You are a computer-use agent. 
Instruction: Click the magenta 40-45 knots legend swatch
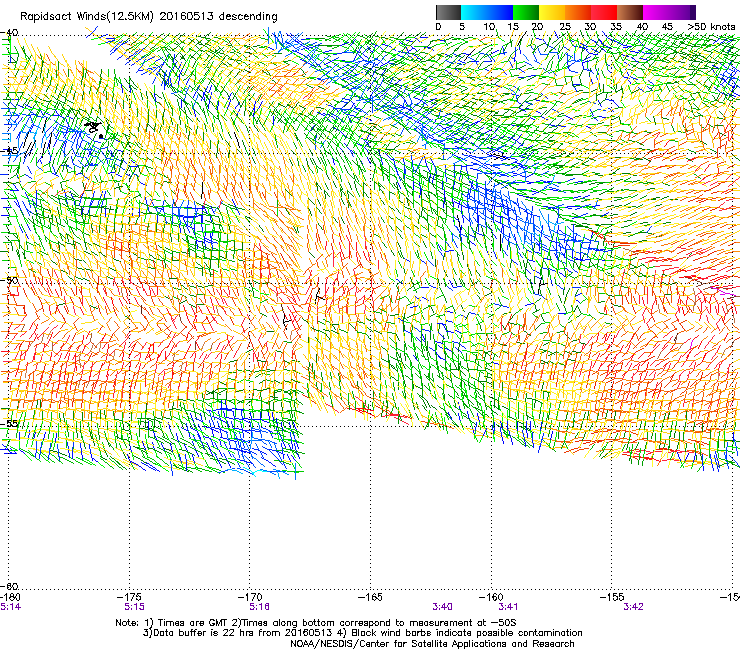[x=656, y=12]
